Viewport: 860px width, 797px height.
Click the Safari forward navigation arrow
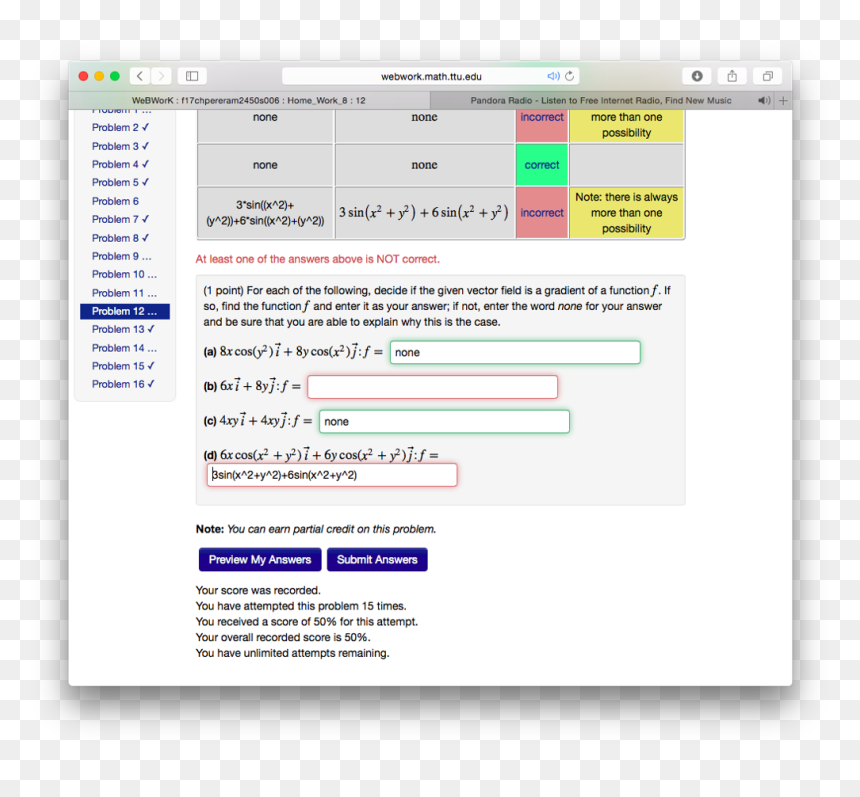161,76
